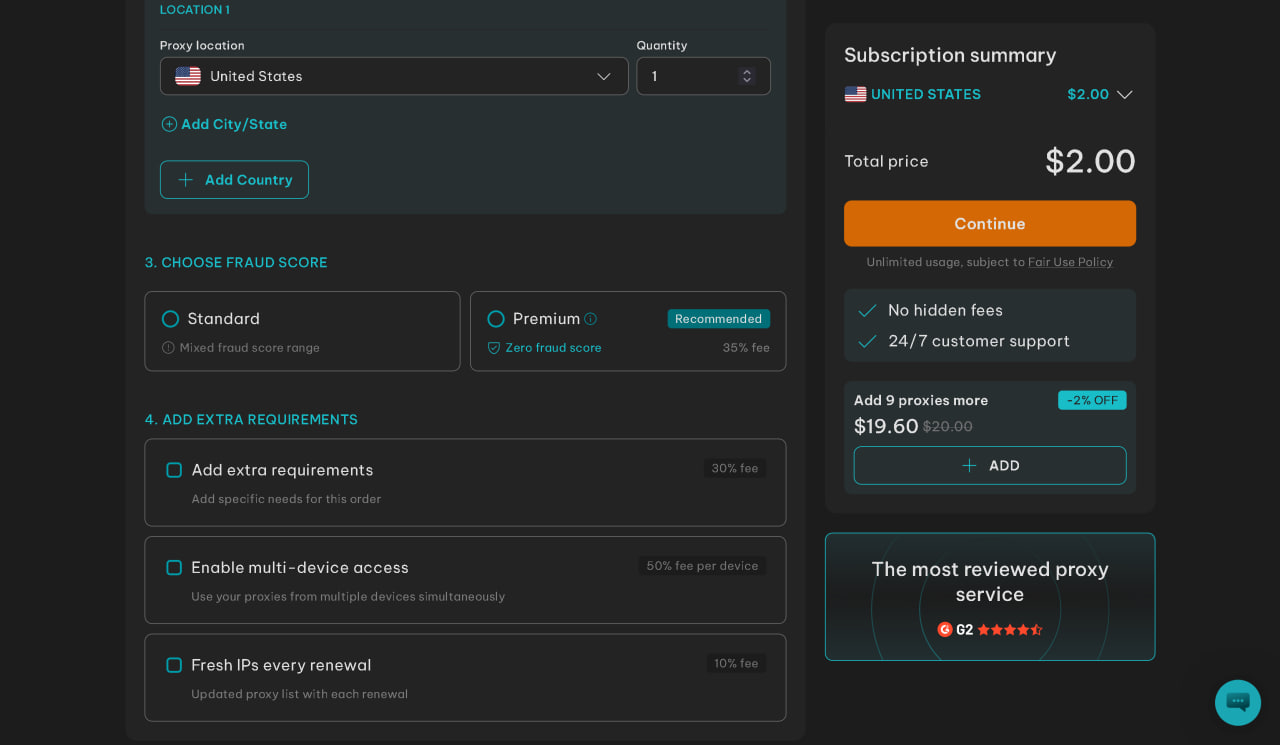Click ADD for 9 more proxies
Image resolution: width=1280 pixels, height=745 pixels.
pyautogui.click(x=990, y=466)
